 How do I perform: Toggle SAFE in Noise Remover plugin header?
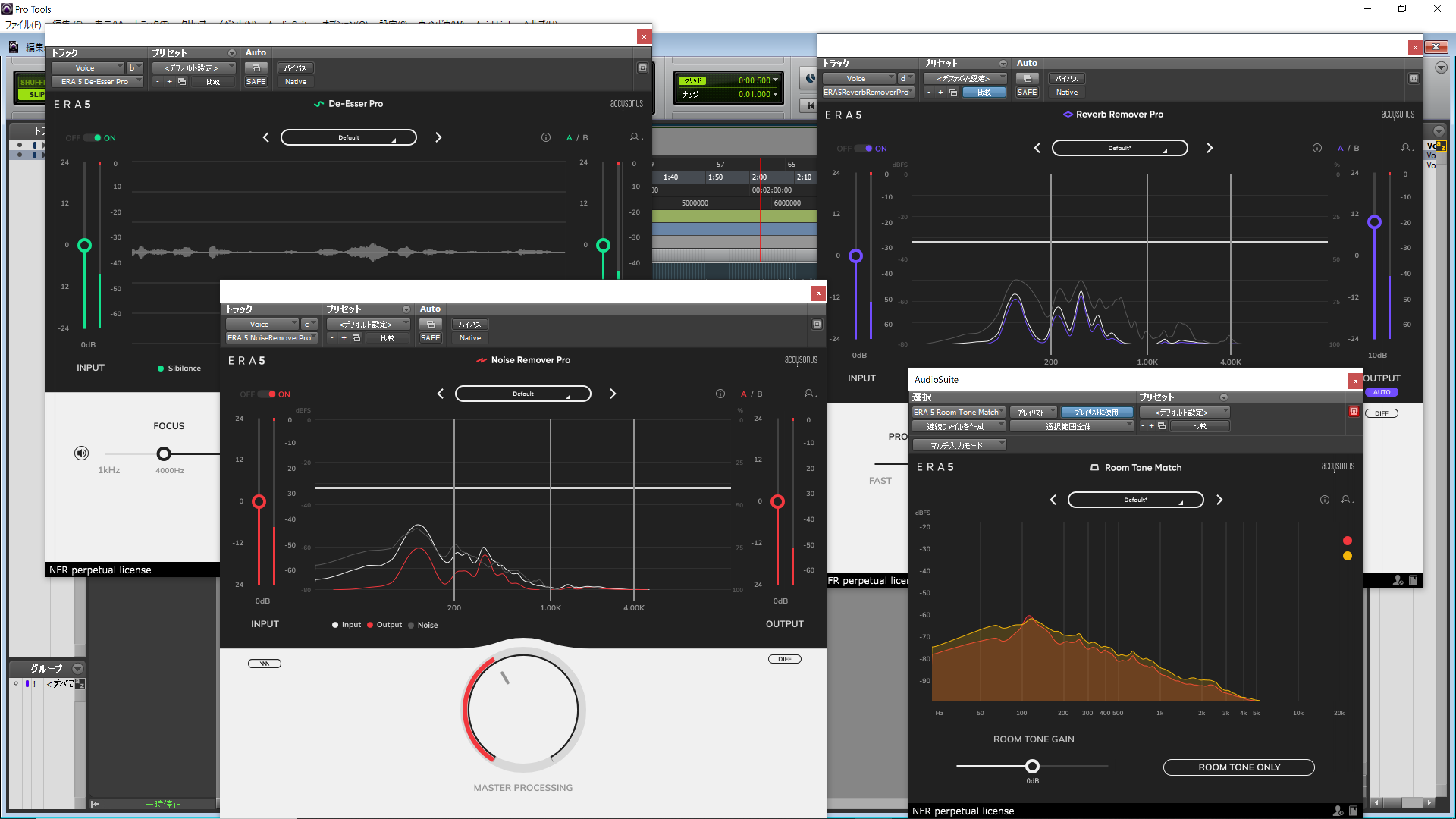click(x=430, y=338)
